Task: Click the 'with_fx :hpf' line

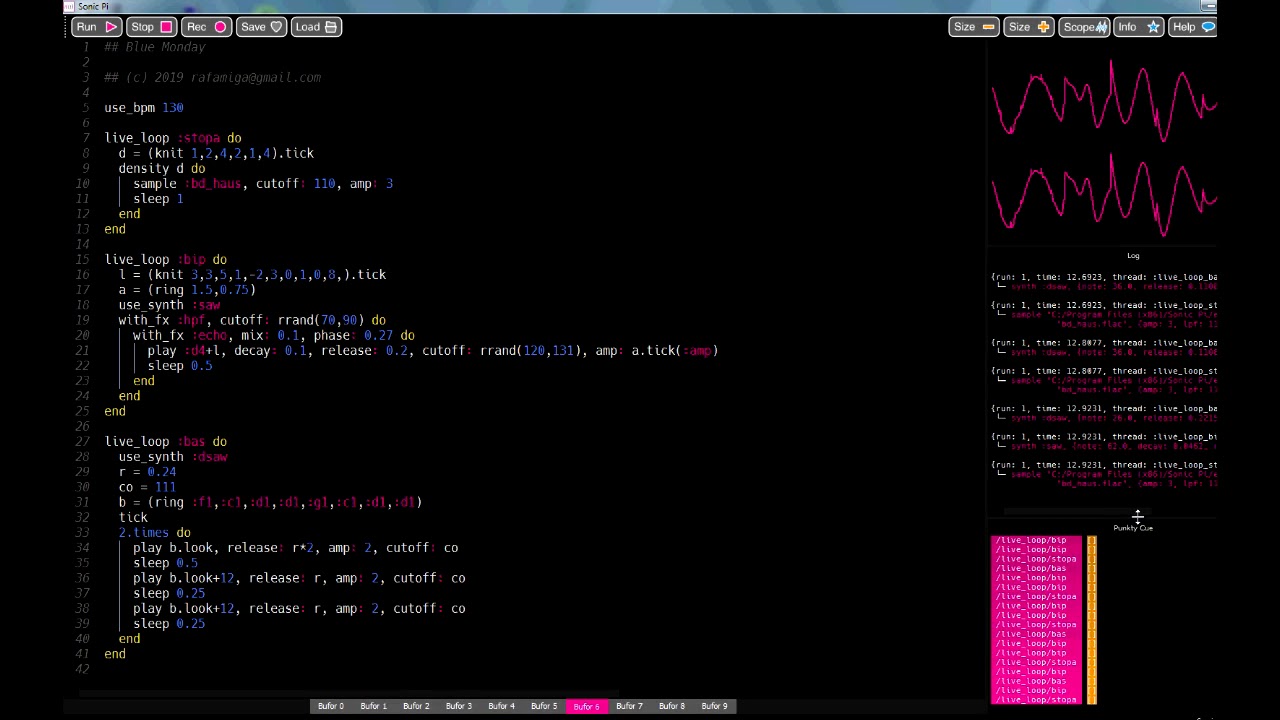Action: click(252, 320)
